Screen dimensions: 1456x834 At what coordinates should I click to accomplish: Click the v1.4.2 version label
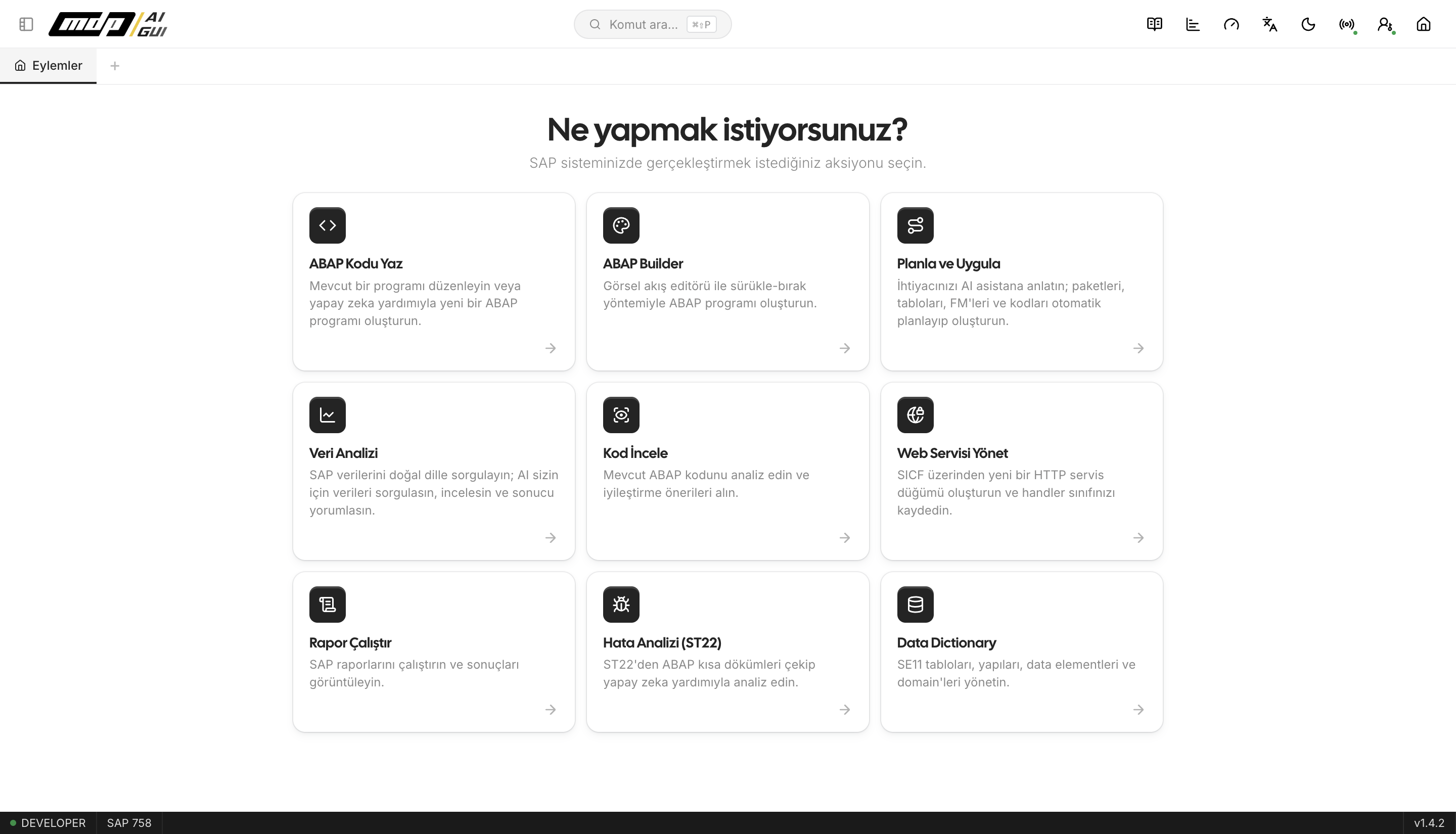(x=1429, y=823)
